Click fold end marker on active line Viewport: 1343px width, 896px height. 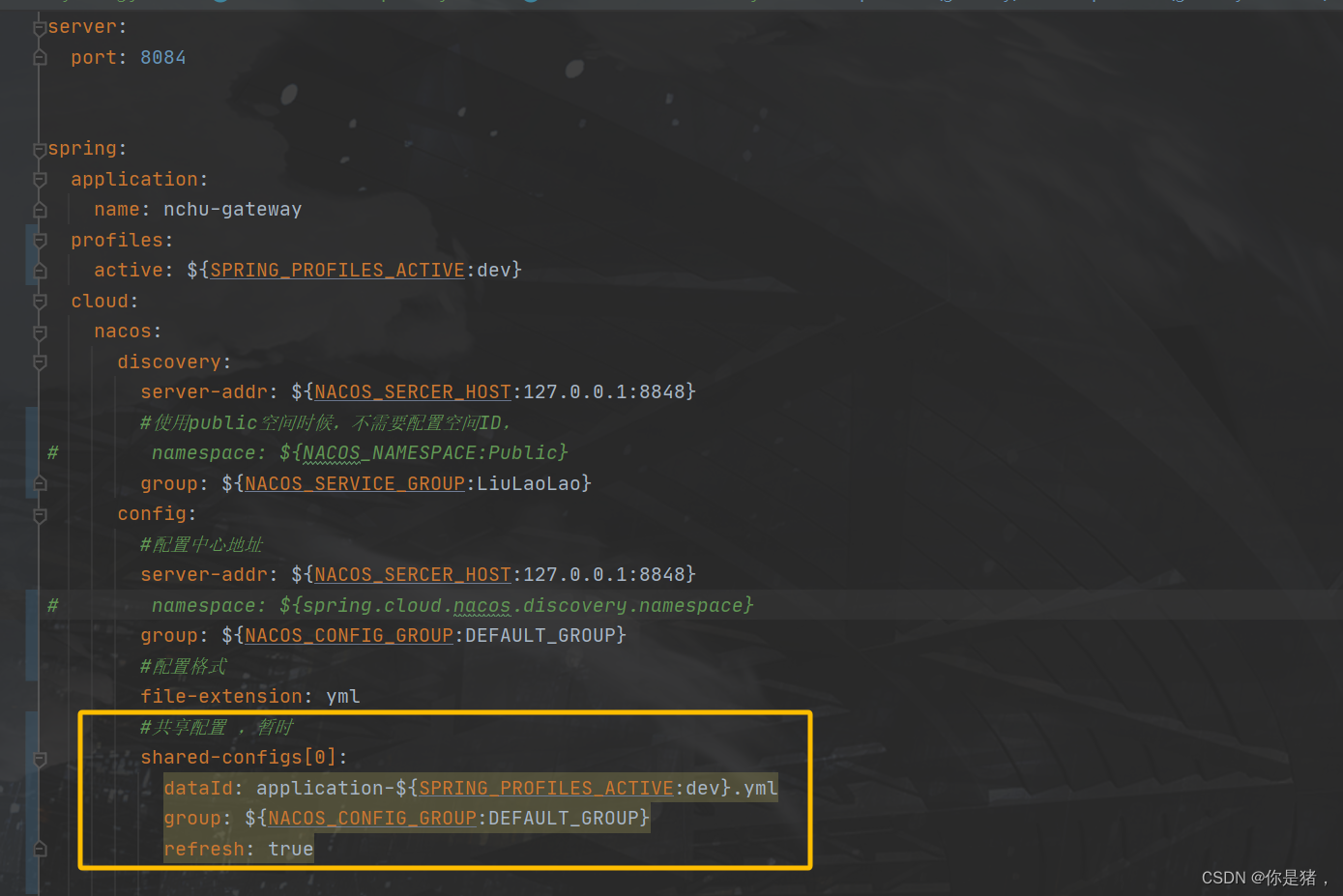pos(40,271)
